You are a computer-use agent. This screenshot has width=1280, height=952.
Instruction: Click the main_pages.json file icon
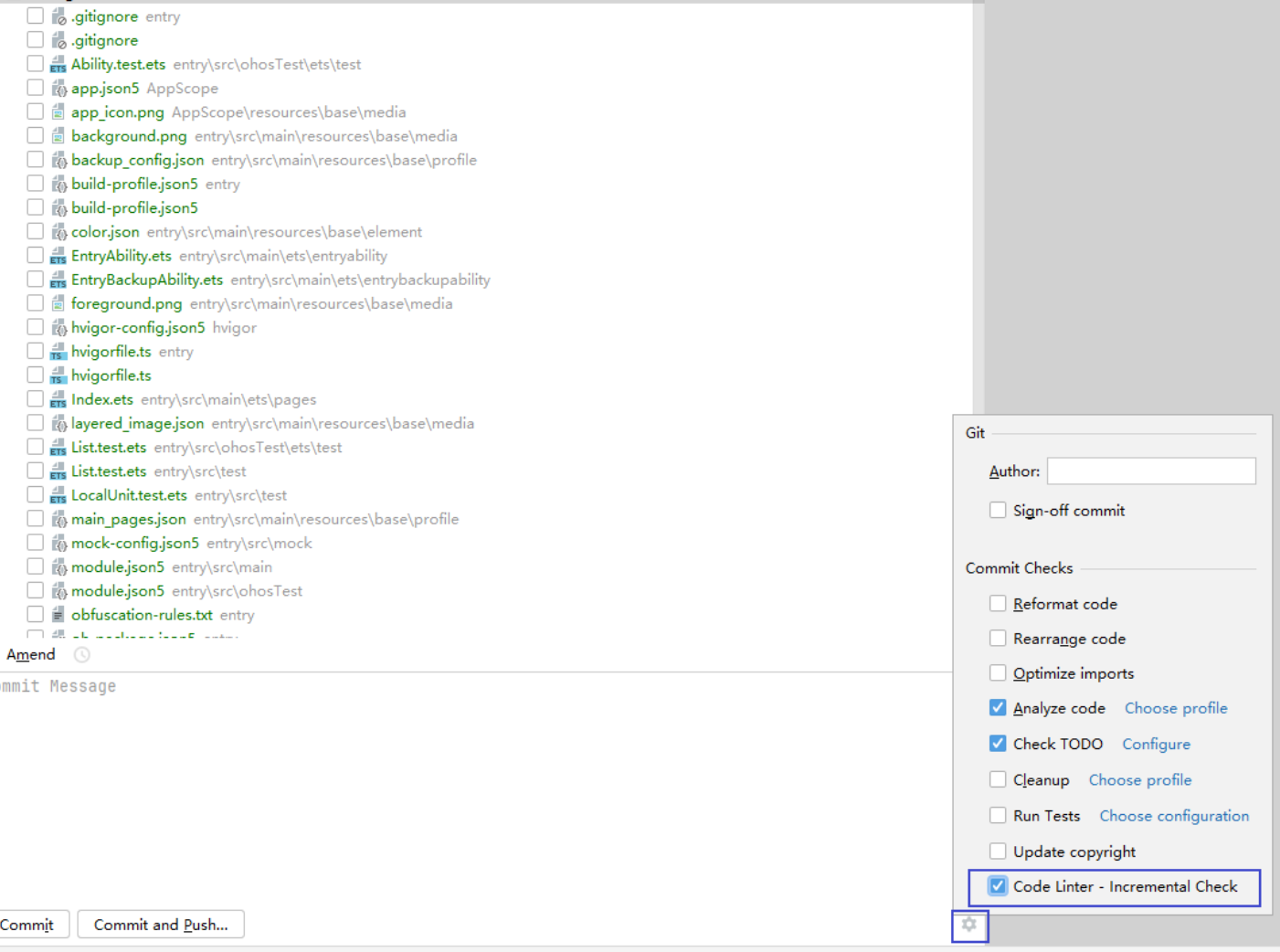pos(58,519)
